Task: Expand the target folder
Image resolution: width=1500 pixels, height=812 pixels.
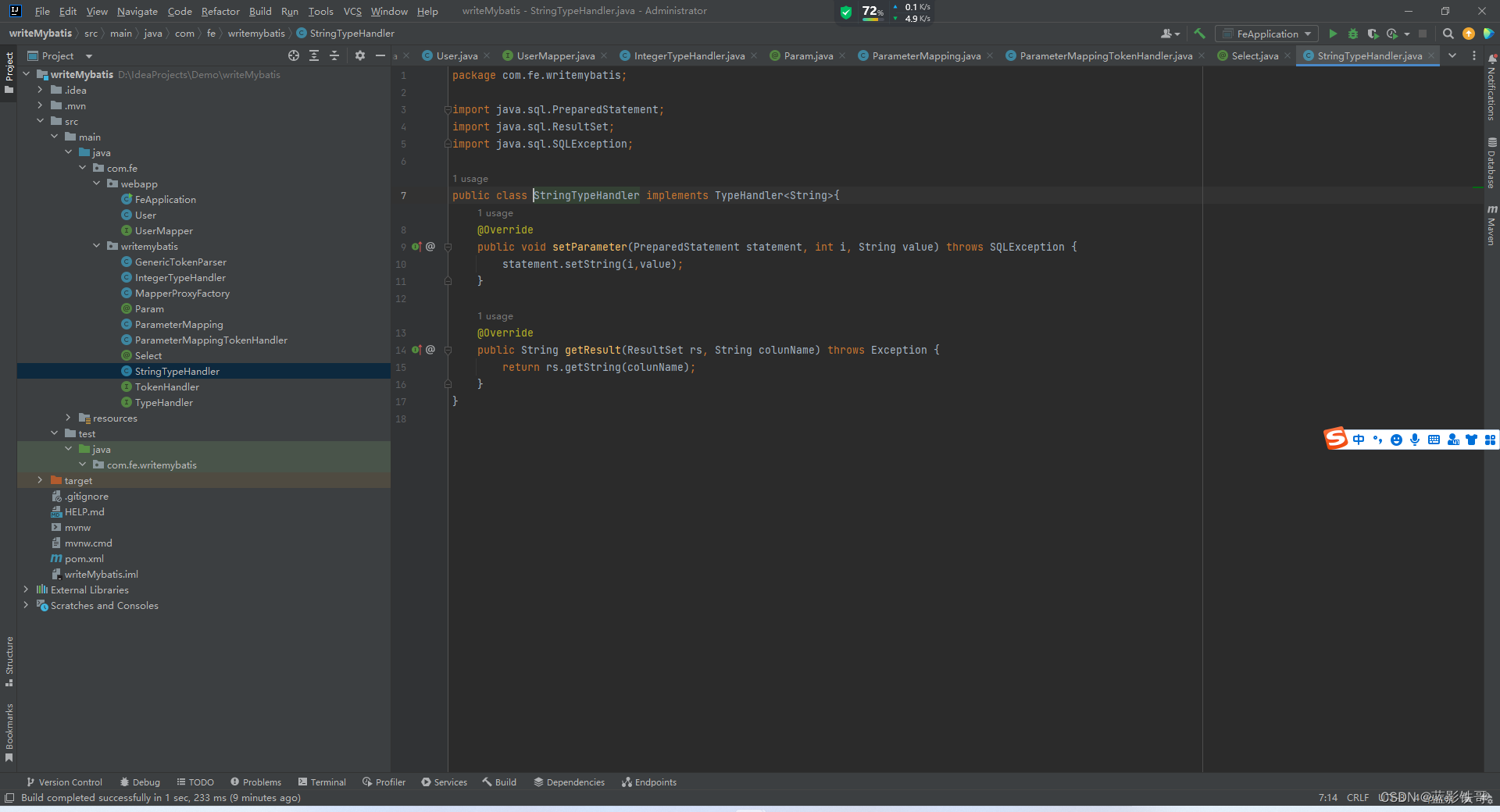Action: click(x=40, y=480)
